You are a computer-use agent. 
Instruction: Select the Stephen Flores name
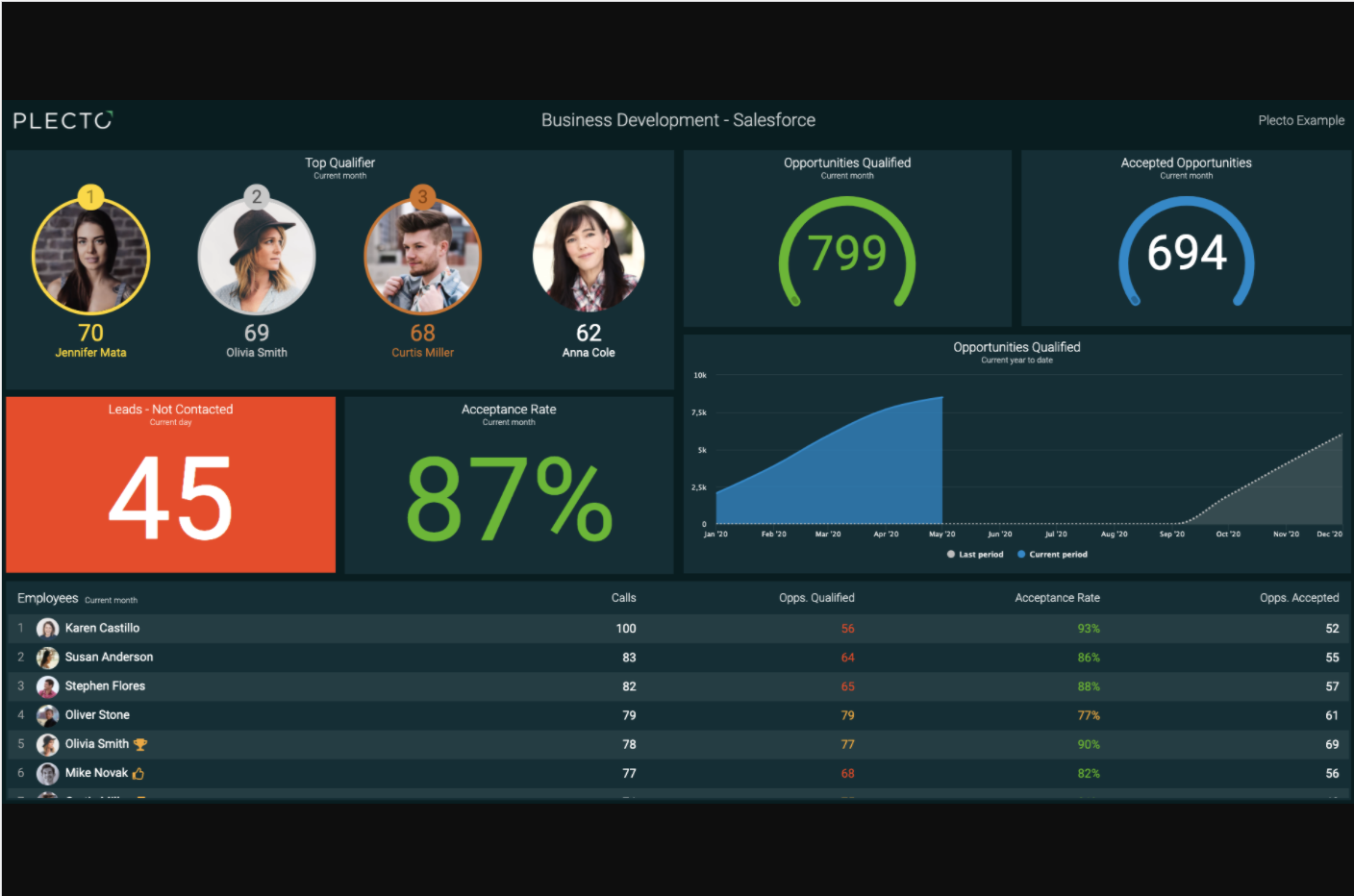coord(105,685)
